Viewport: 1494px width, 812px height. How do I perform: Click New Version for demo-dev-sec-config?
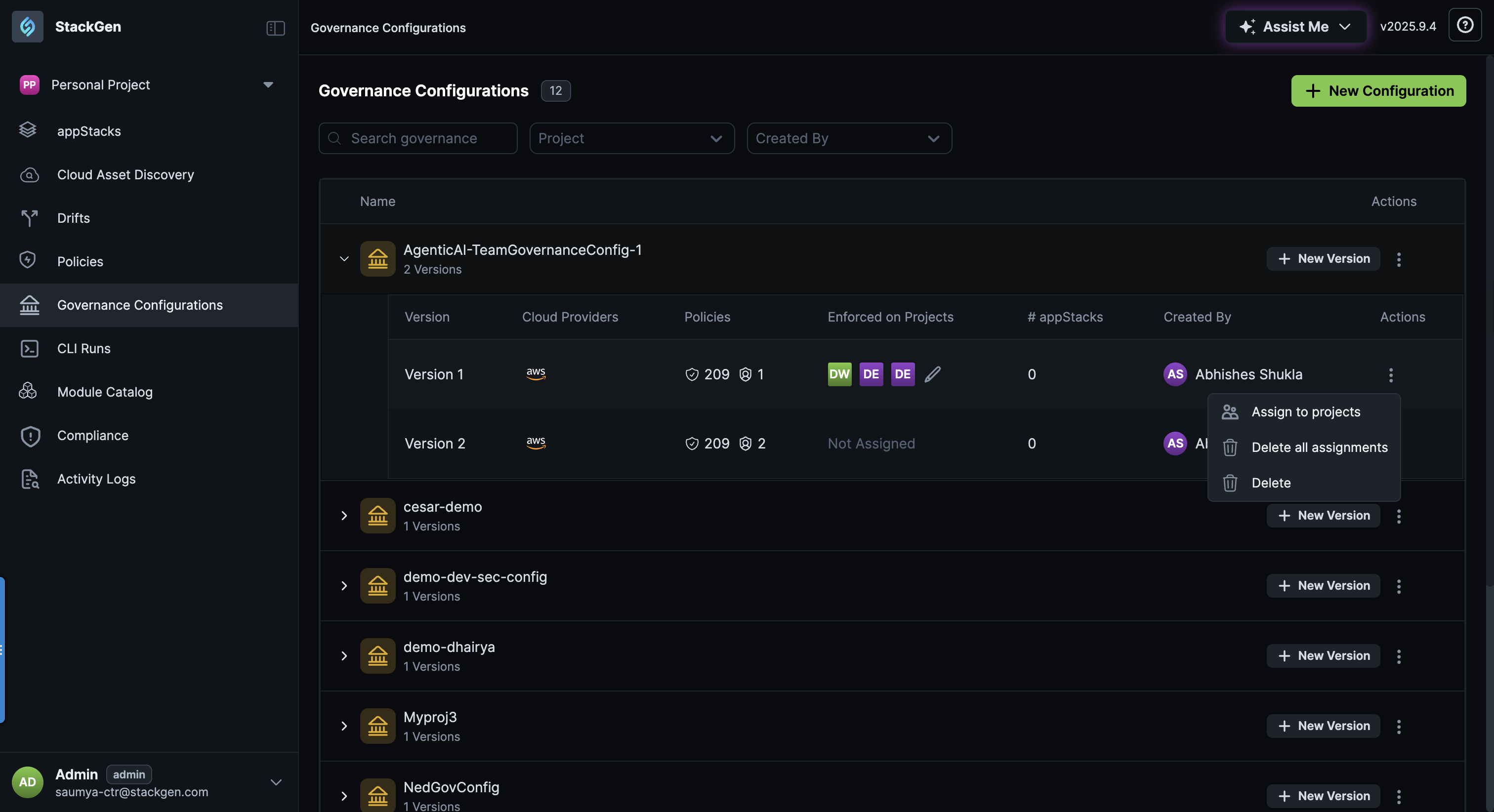1323,586
